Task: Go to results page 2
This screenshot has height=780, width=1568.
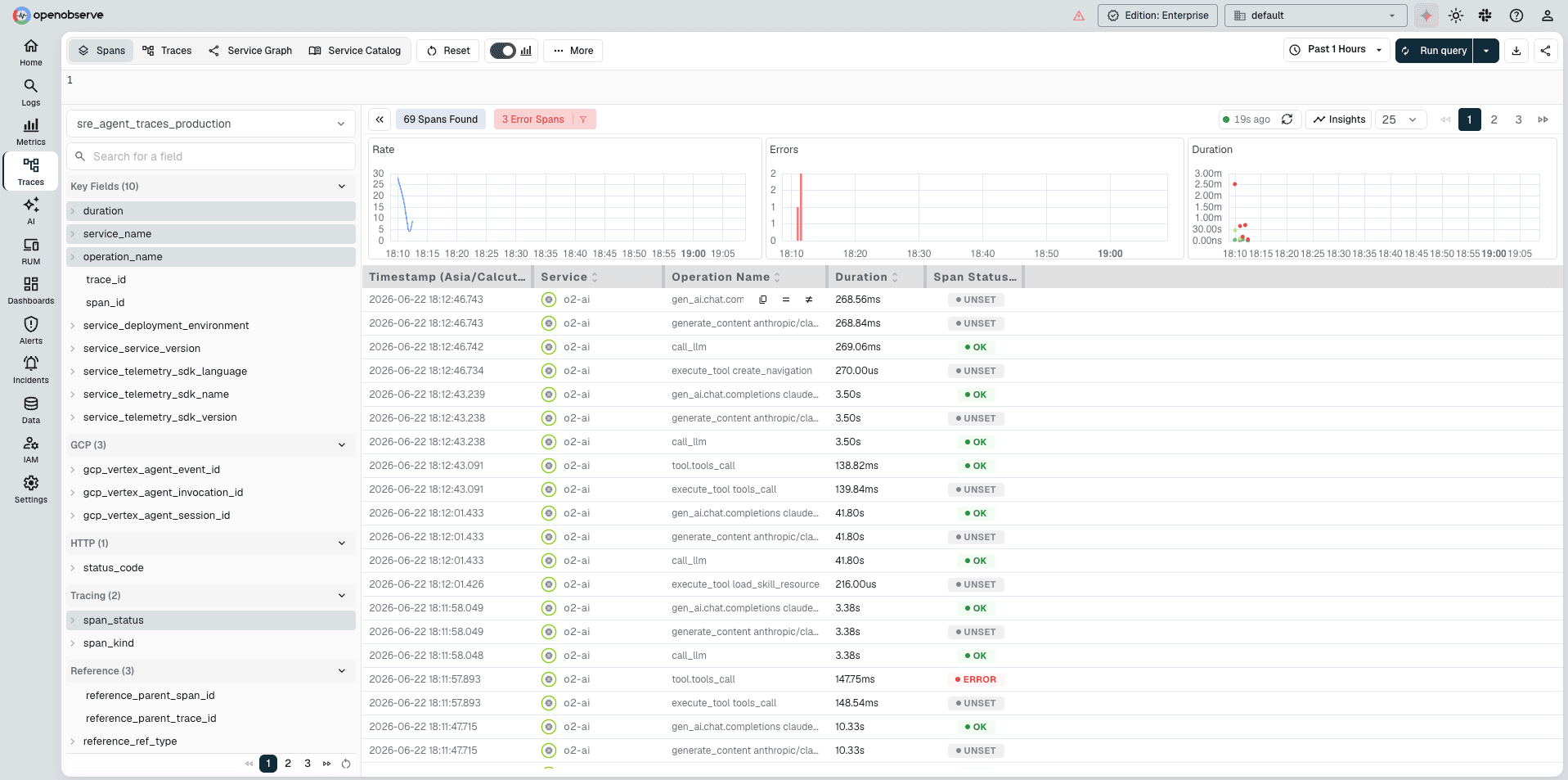Action: click(x=1494, y=119)
